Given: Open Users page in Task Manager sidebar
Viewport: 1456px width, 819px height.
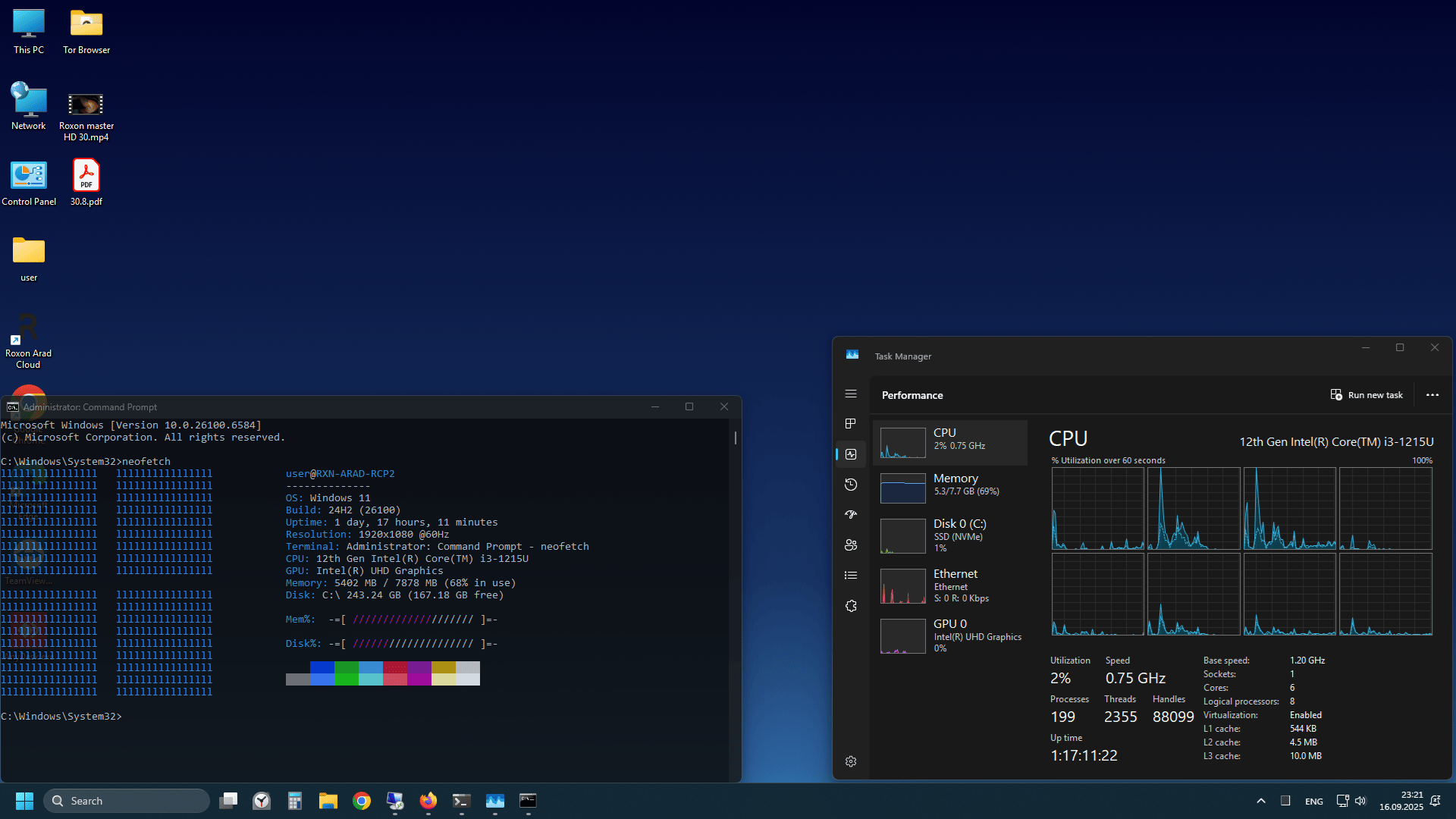Looking at the screenshot, I should tap(851, 545).
